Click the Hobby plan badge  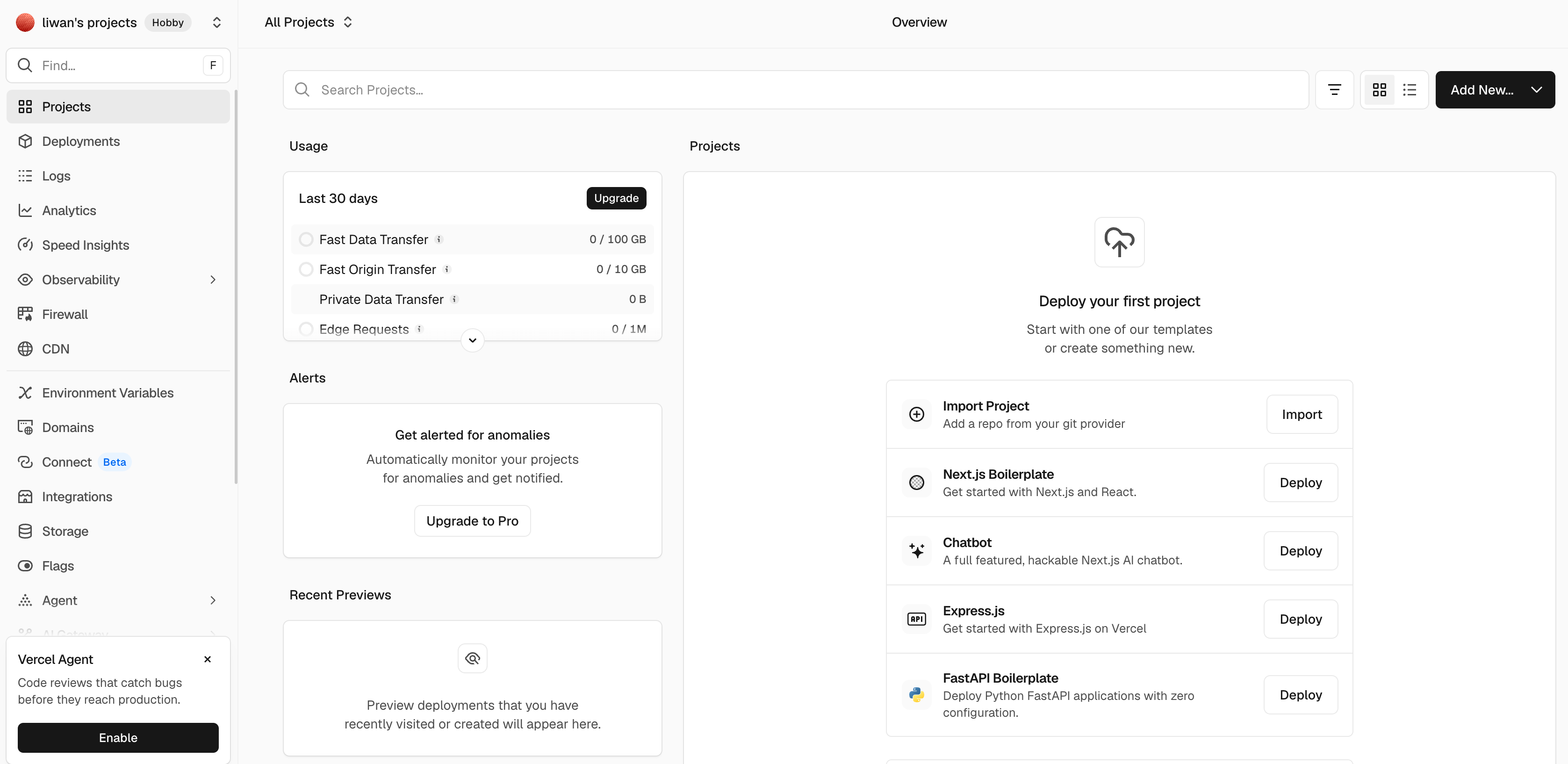click(x=168, y=22)
